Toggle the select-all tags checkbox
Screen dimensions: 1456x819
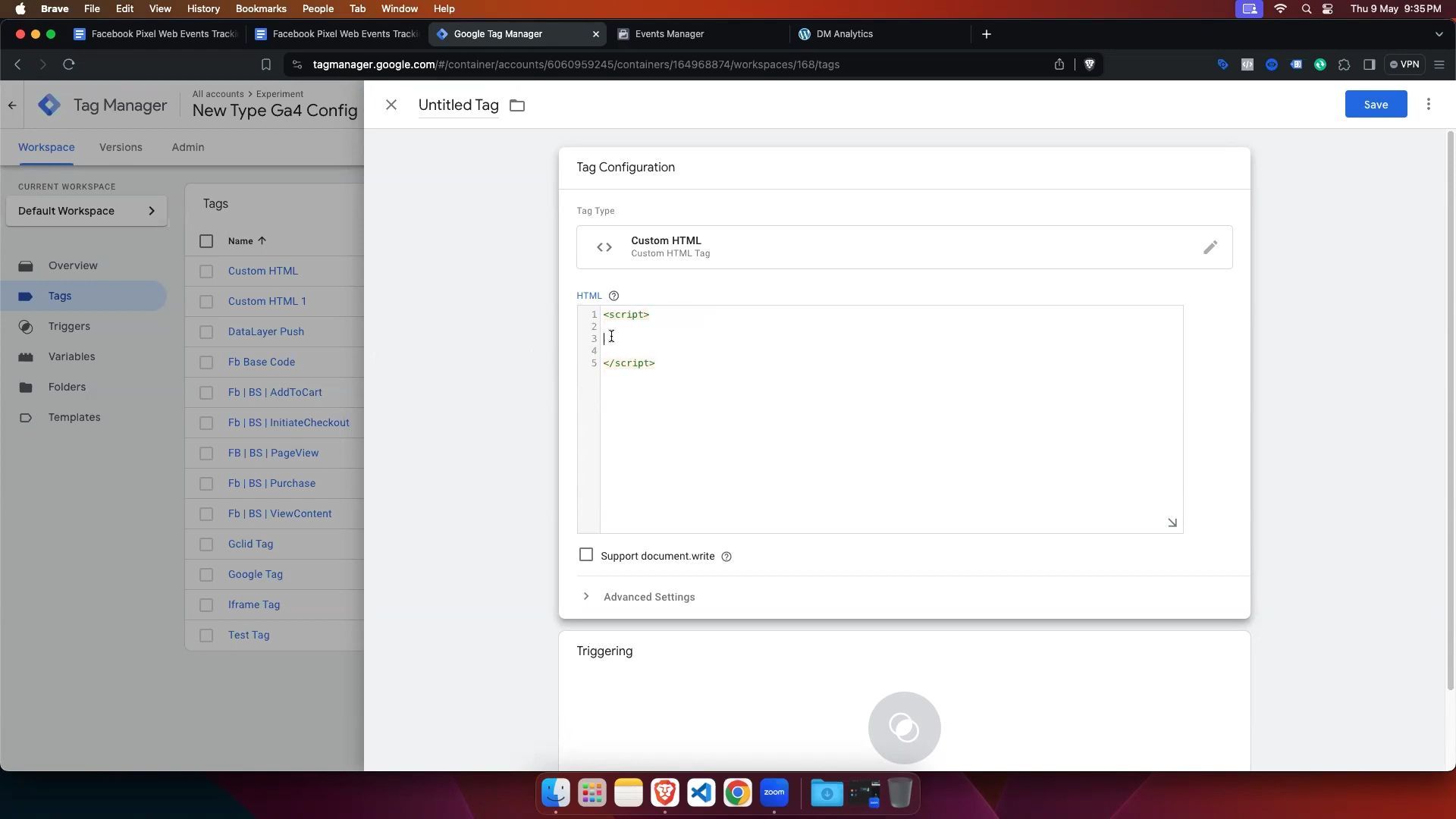coord(206,241)
